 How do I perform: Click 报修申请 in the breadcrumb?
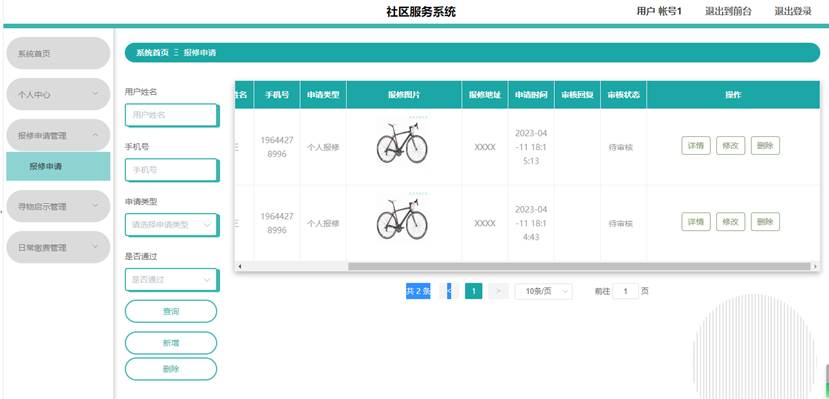tap(199, 53)
